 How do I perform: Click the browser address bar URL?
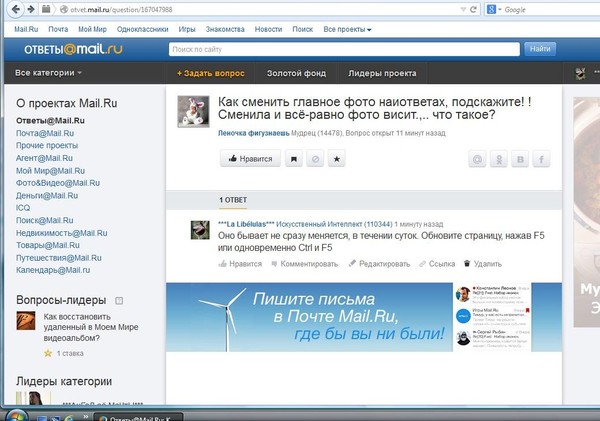121,10
